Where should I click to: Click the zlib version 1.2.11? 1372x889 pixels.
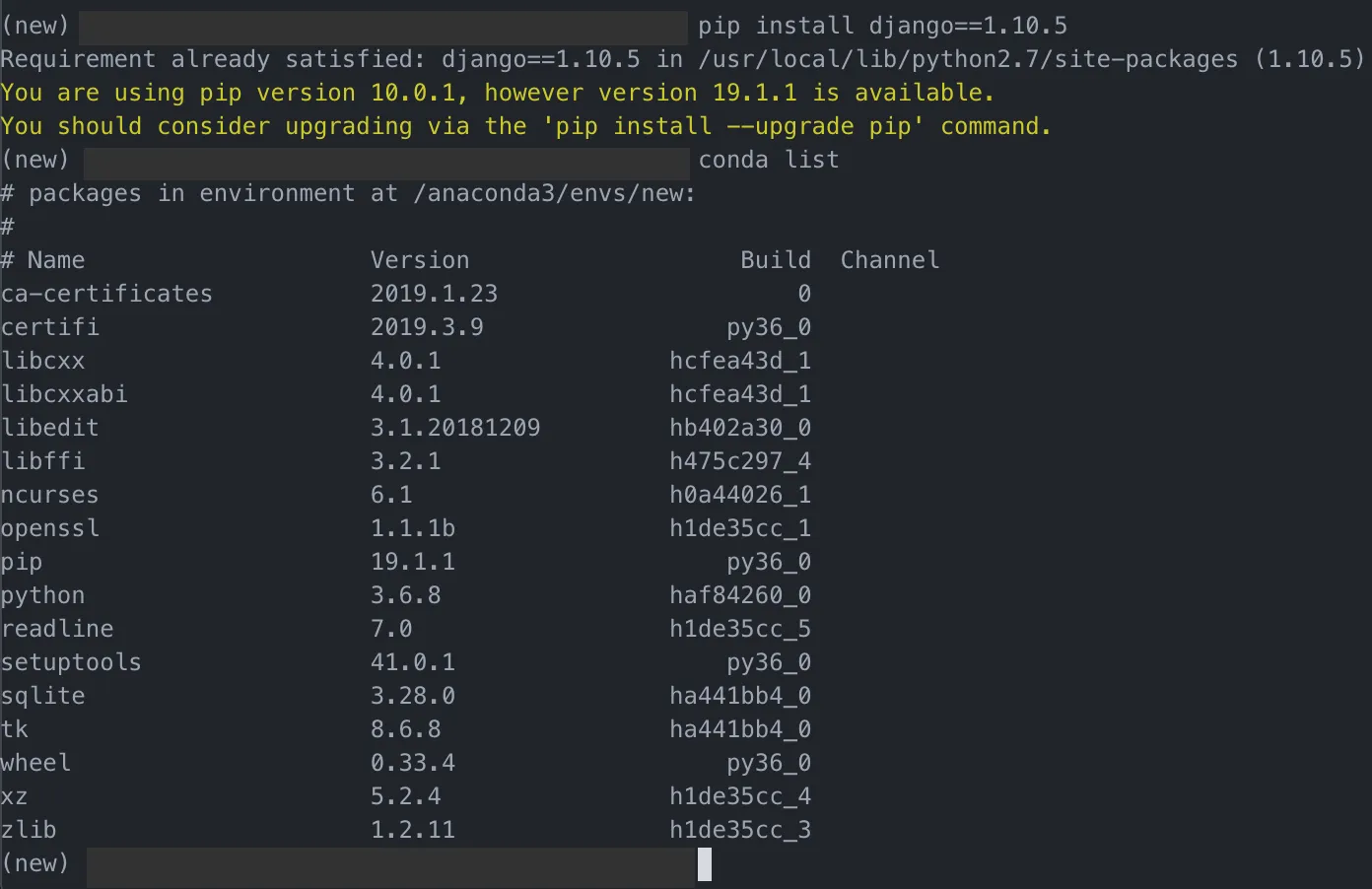click(413, 830)
